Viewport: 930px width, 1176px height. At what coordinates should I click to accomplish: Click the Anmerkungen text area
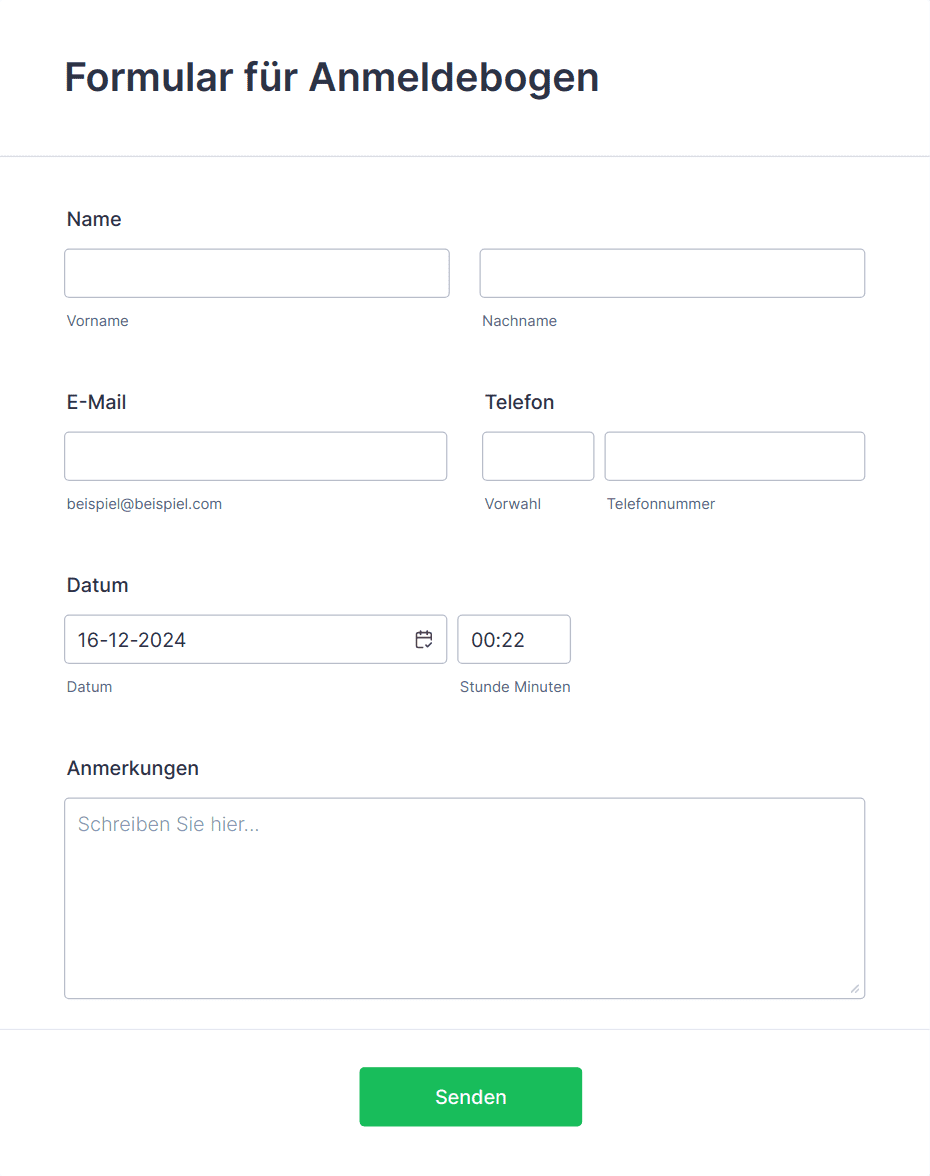(464, 898)
